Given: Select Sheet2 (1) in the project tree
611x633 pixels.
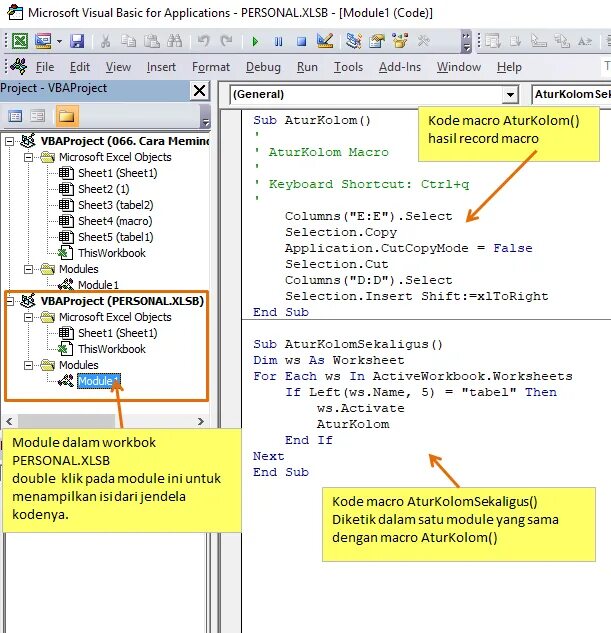Looking at the screenshot, I should click(103, 189).
